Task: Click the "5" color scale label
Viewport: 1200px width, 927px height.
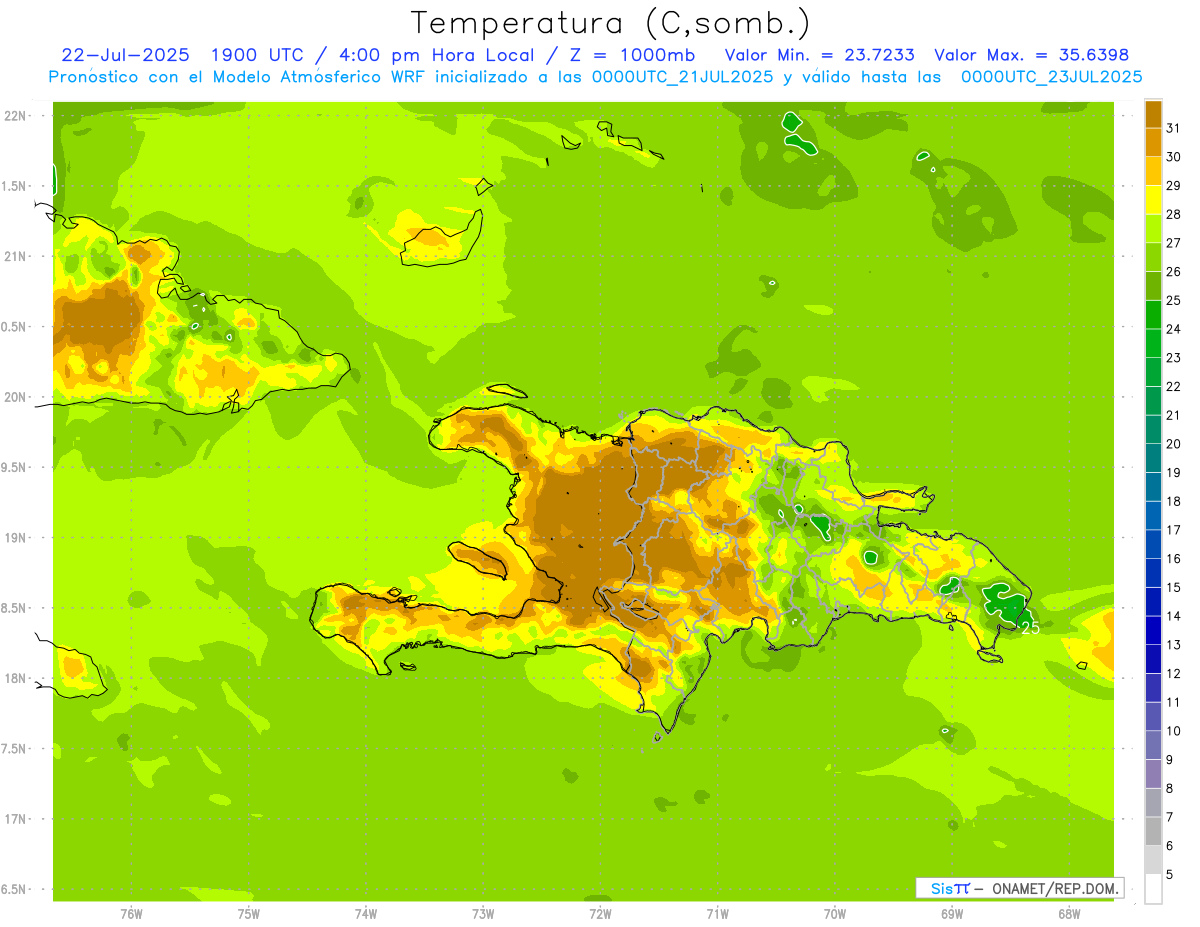Action: click(1170, 875)
